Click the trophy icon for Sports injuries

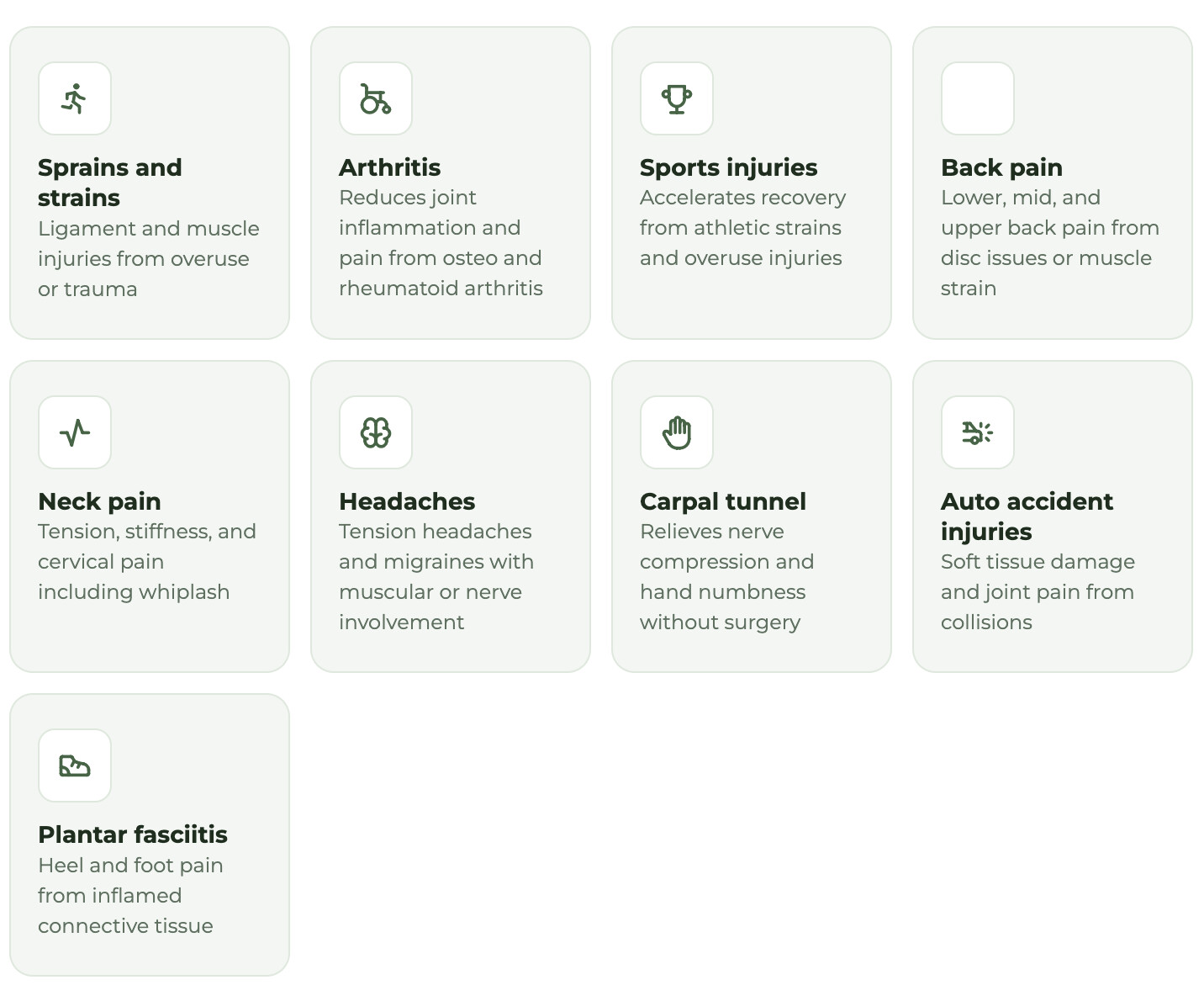(x=677, y=98)
